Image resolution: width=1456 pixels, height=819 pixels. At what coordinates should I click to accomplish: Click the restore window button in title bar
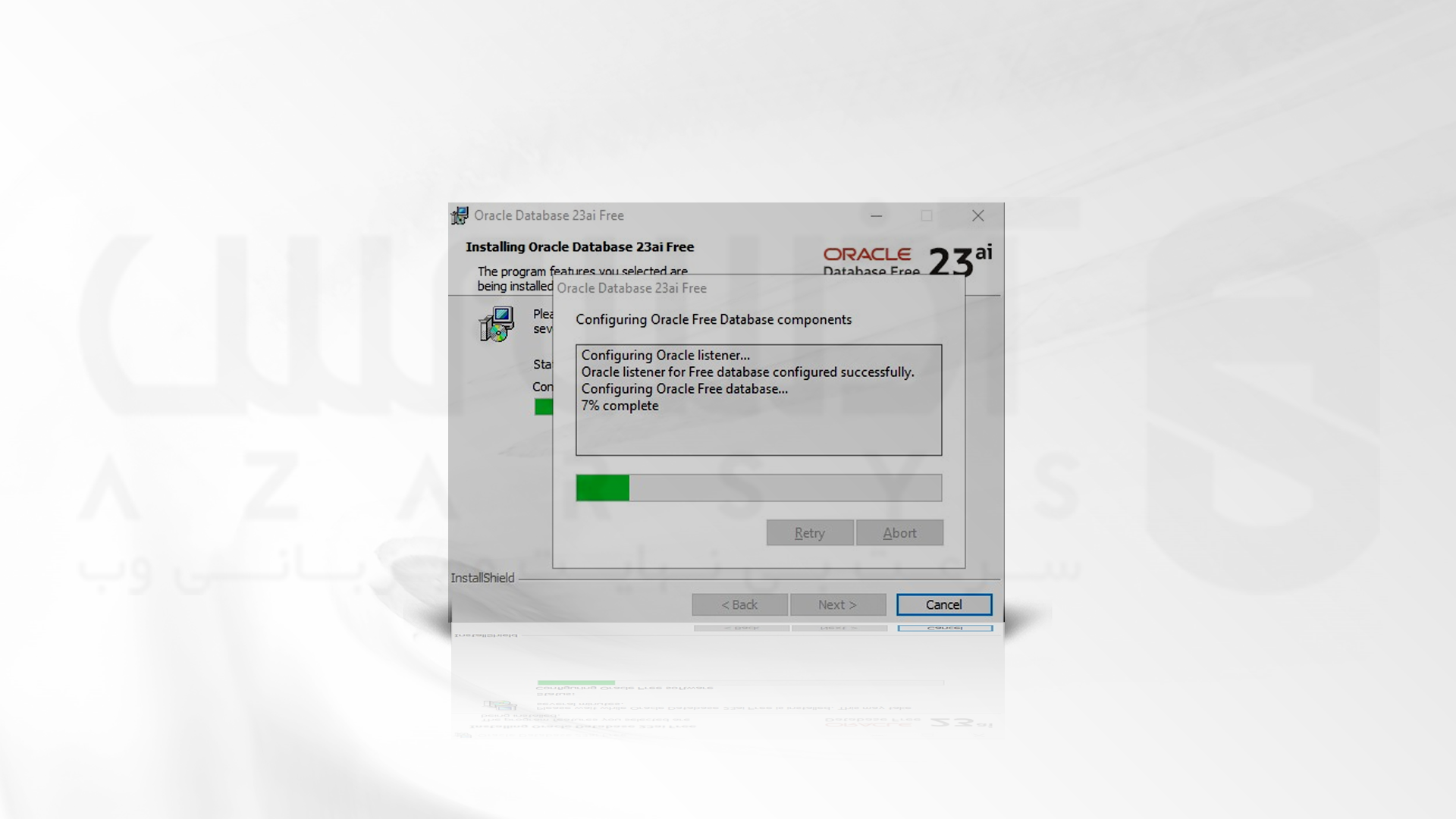tap(927, 215)
